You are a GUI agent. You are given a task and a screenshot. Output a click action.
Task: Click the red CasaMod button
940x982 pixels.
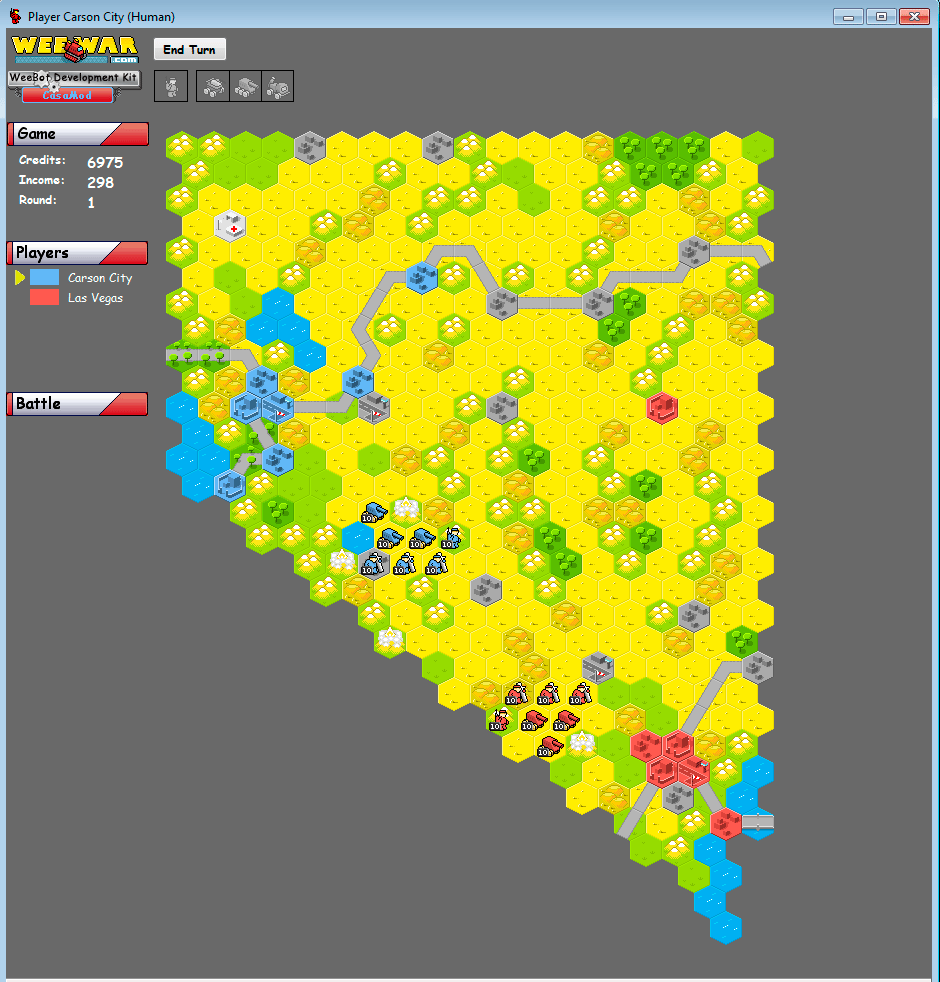(x=67, y=95)
